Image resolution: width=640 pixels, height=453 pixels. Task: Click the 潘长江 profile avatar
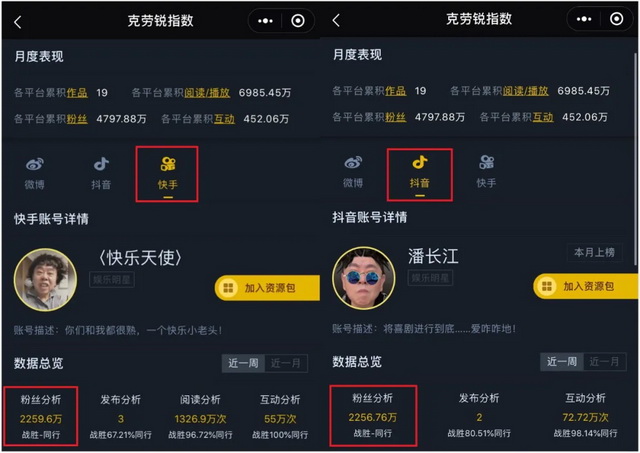[363, 278]
